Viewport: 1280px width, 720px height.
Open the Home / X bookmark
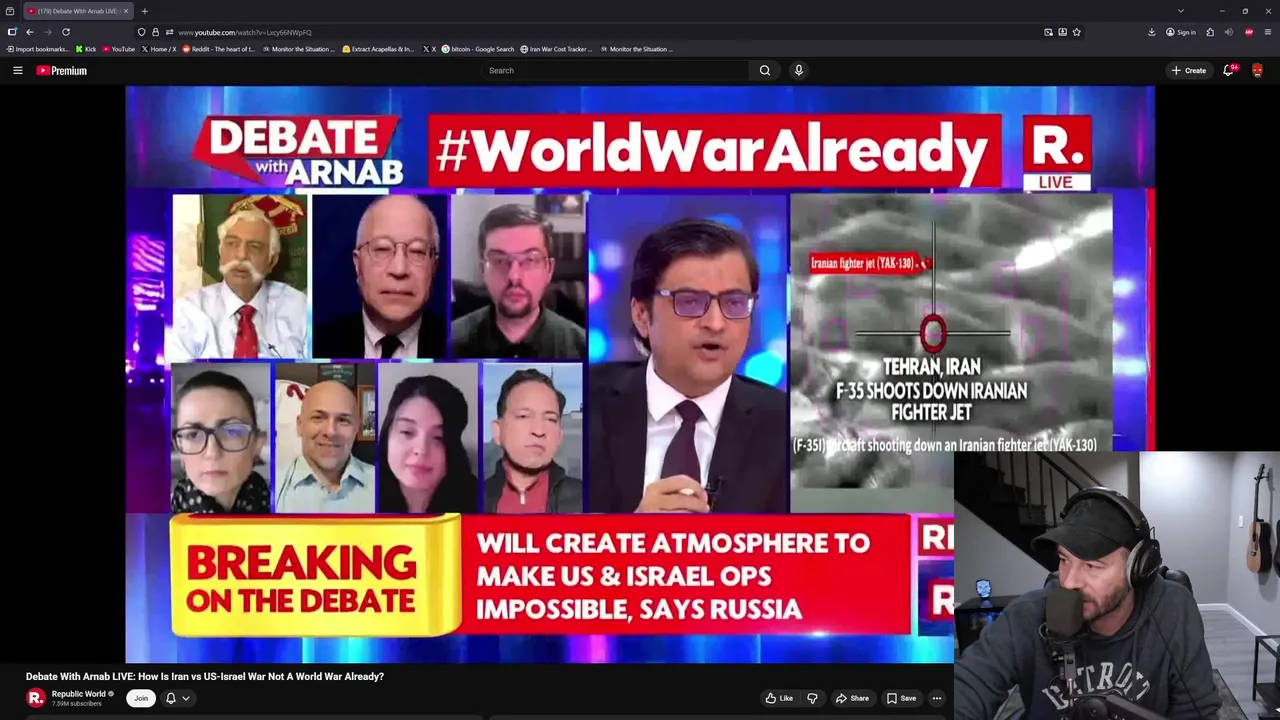click(x=159, y=49)
